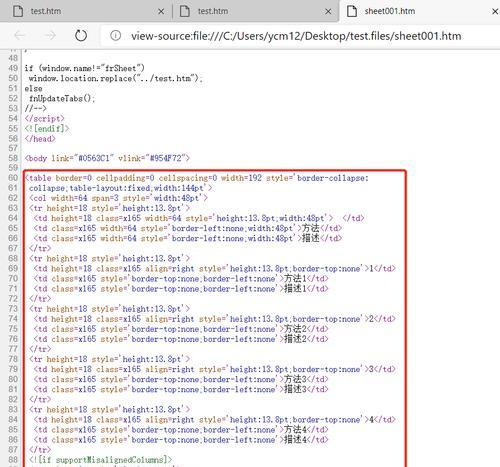Click the cell text 方法3
The height and width of the screenshot is (467, 500).
click(295, 379)
